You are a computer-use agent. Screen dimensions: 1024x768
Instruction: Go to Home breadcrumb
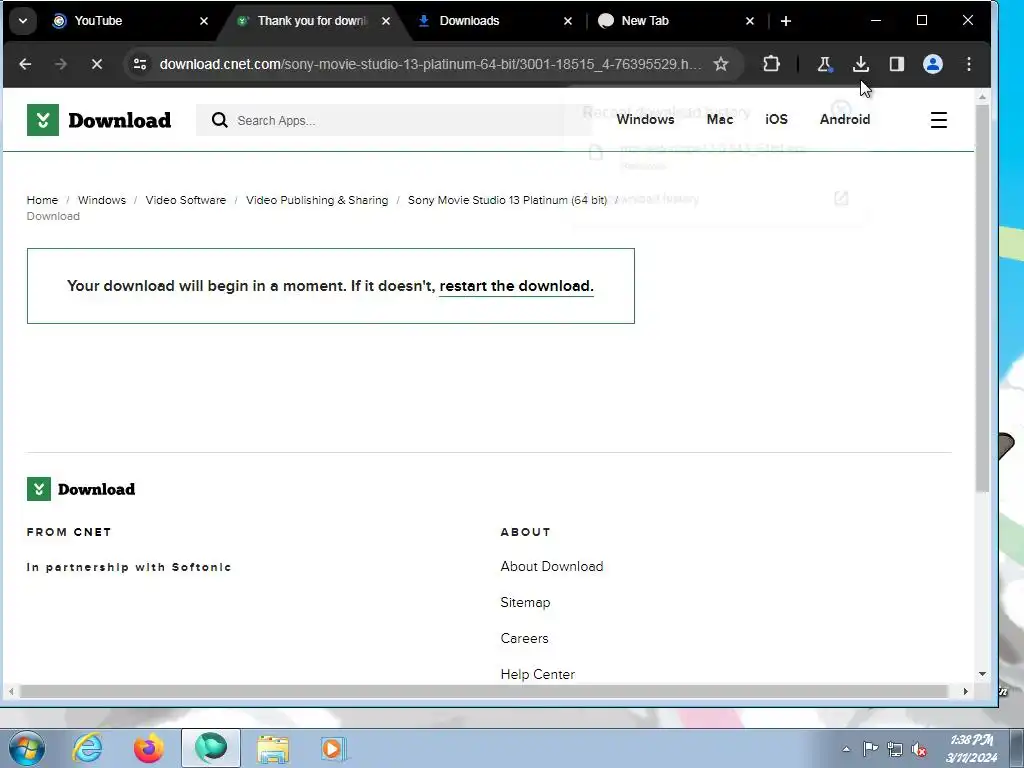click(42, 200)
